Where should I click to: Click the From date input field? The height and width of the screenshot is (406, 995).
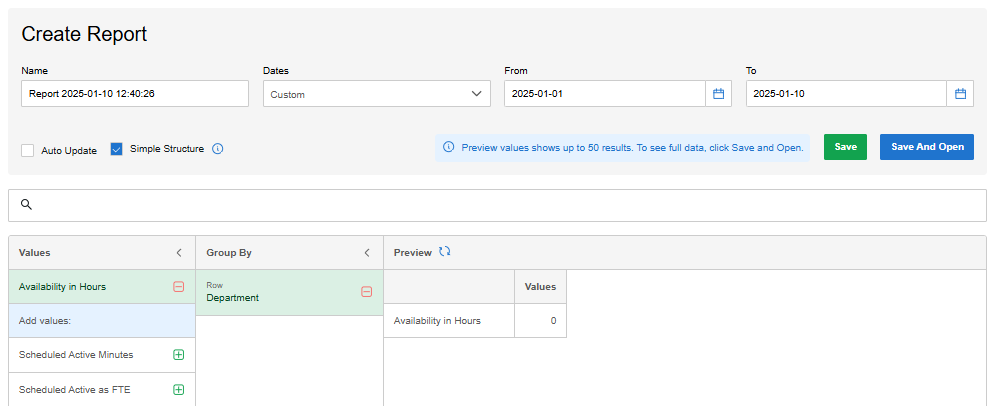[x=605, y=94]
